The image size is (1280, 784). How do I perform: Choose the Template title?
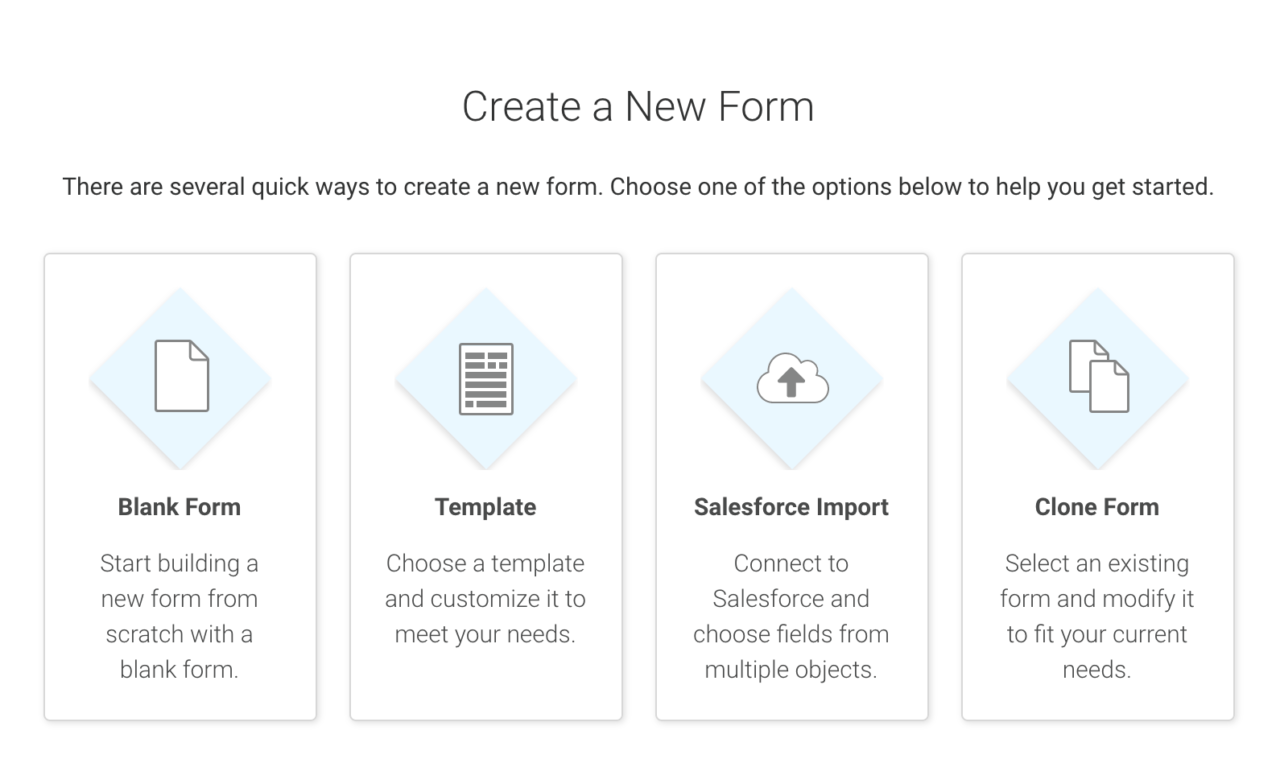[x=486, y=507]
